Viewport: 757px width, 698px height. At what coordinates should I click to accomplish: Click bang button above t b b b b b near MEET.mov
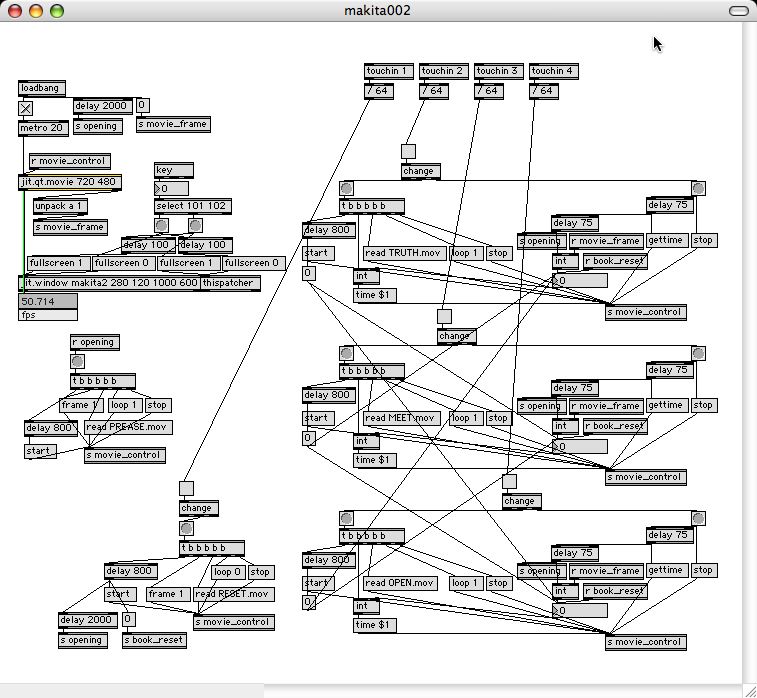pos(346,353)
